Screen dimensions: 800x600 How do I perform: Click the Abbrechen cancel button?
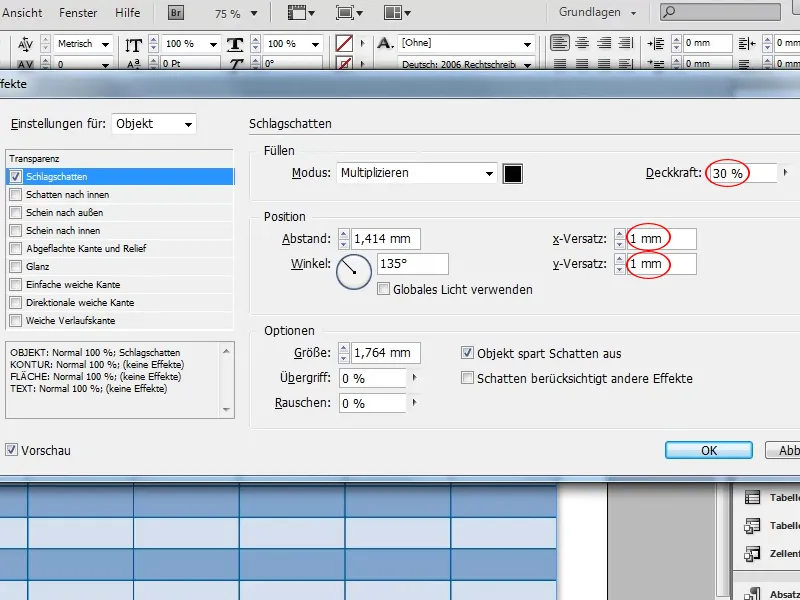pos(783,450)
